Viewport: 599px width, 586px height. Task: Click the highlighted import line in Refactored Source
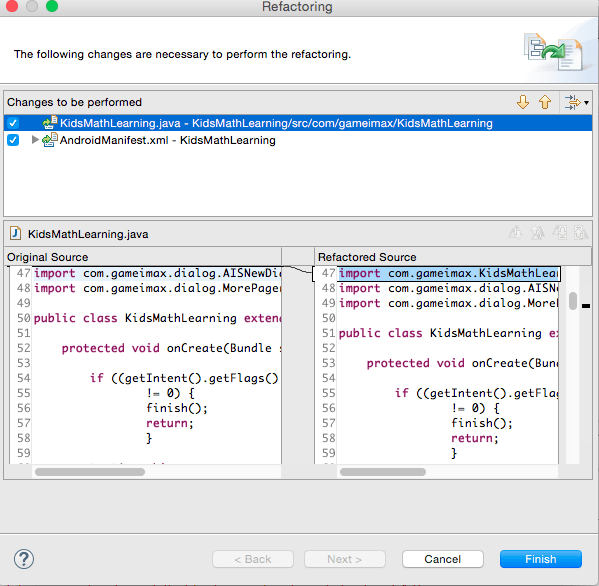[x=448, y=274]
